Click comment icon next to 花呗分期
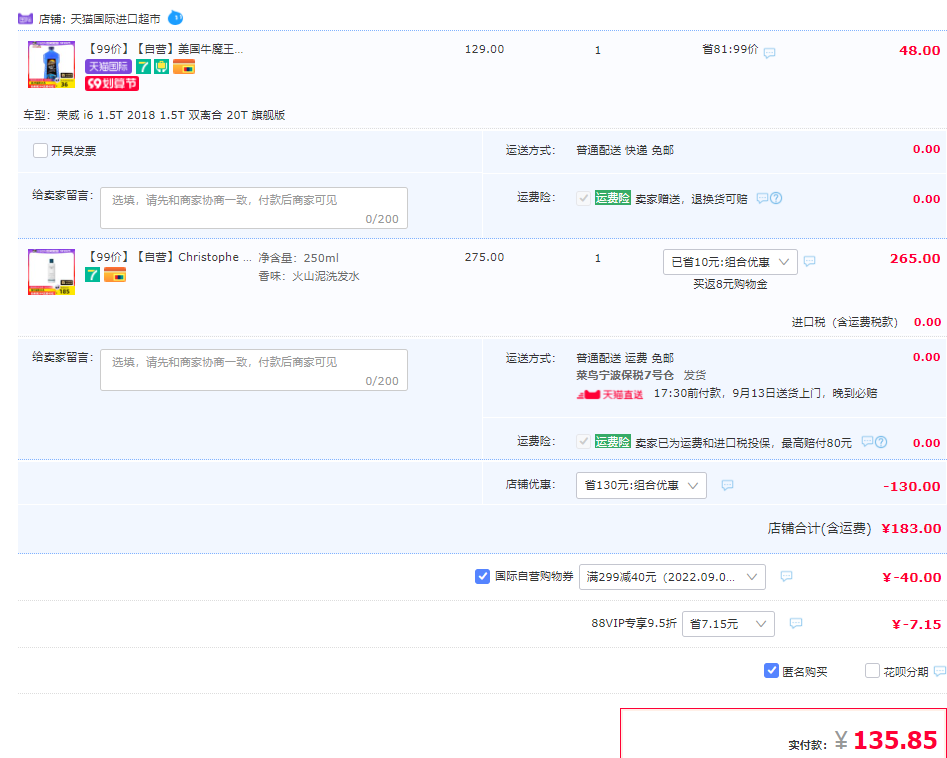The height and width of the screenshot is (758, 947). pyautogui.click(x=940, y=671)
